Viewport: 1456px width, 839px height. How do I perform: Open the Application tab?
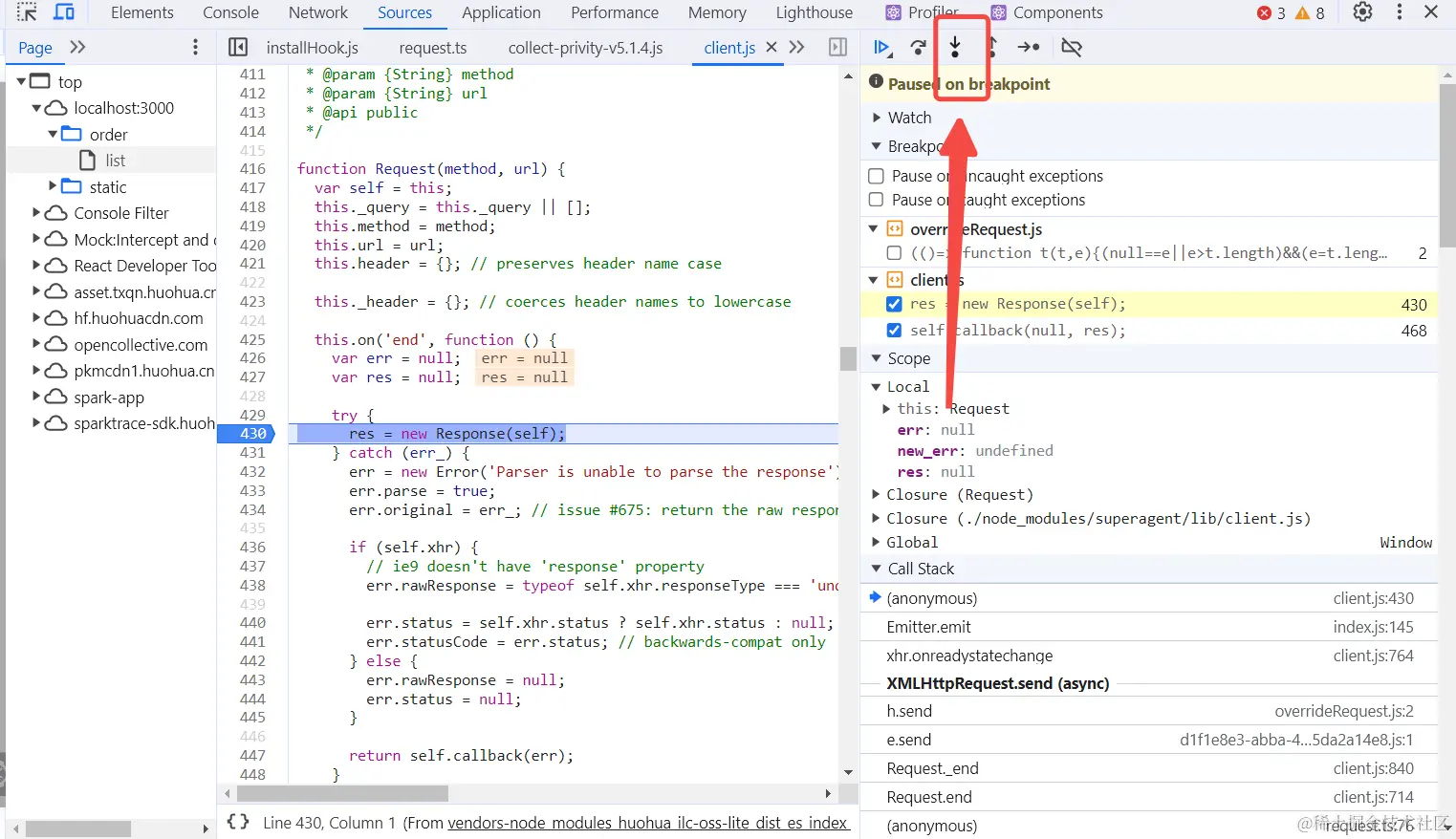[501, 12]
